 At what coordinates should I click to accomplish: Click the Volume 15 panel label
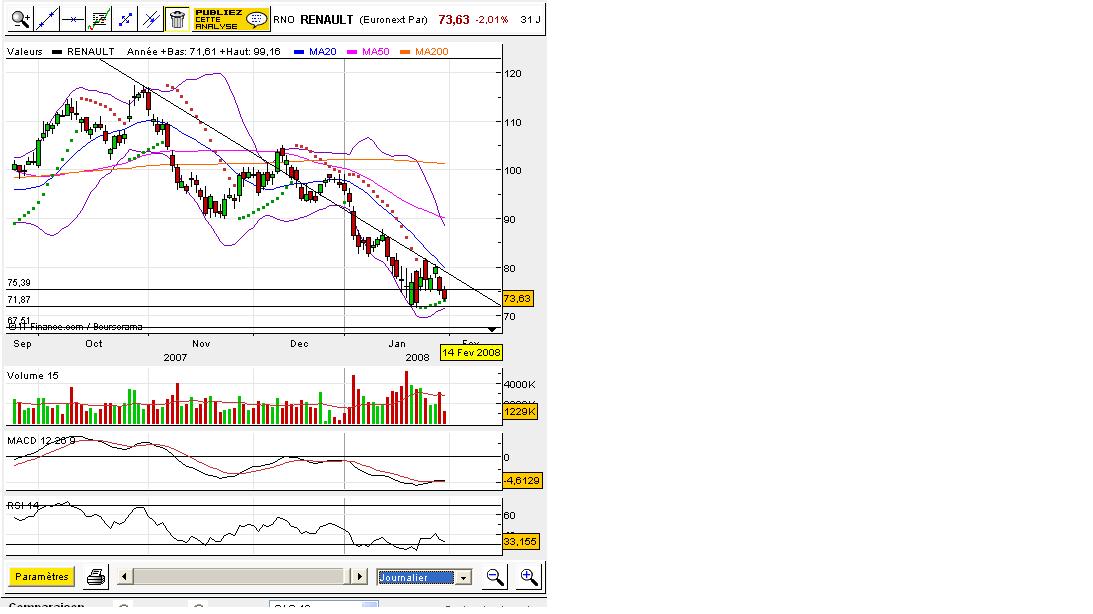33,376
